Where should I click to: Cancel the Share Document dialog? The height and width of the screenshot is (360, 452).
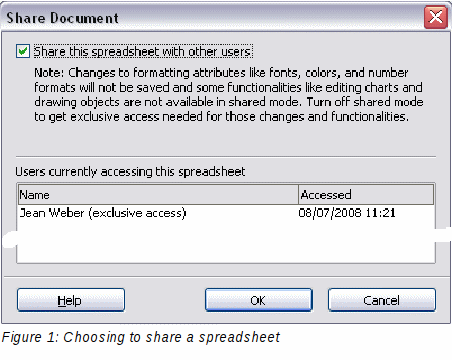382,300
